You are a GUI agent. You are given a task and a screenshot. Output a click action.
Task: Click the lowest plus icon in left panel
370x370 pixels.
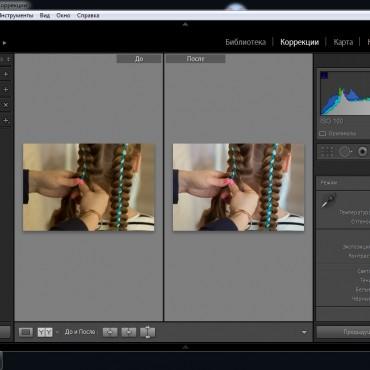point(6,120)
